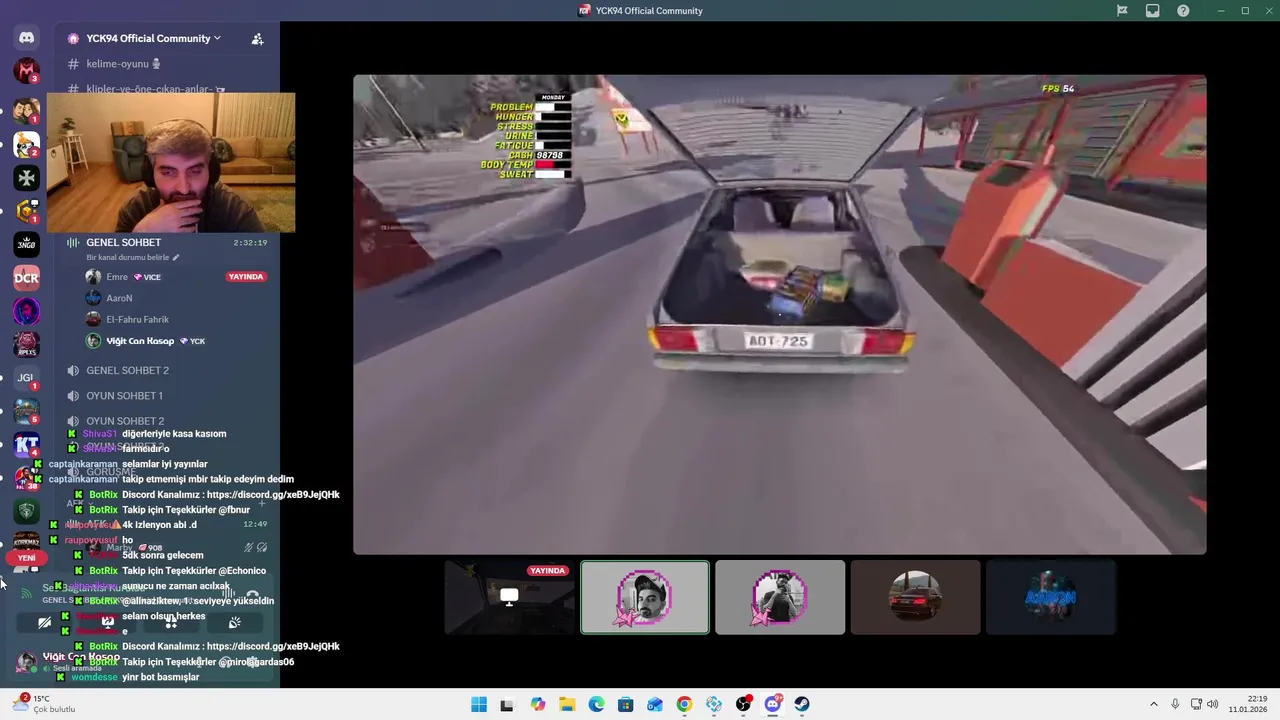Click the floating webcam picture-in-picture
The width and height of the screenshot is (1280, 720).
(x=171, y=162)
